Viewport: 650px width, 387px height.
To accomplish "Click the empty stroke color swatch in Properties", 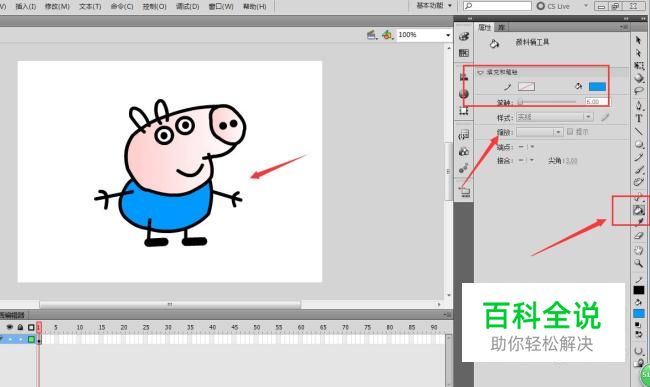I will (526, 86).
